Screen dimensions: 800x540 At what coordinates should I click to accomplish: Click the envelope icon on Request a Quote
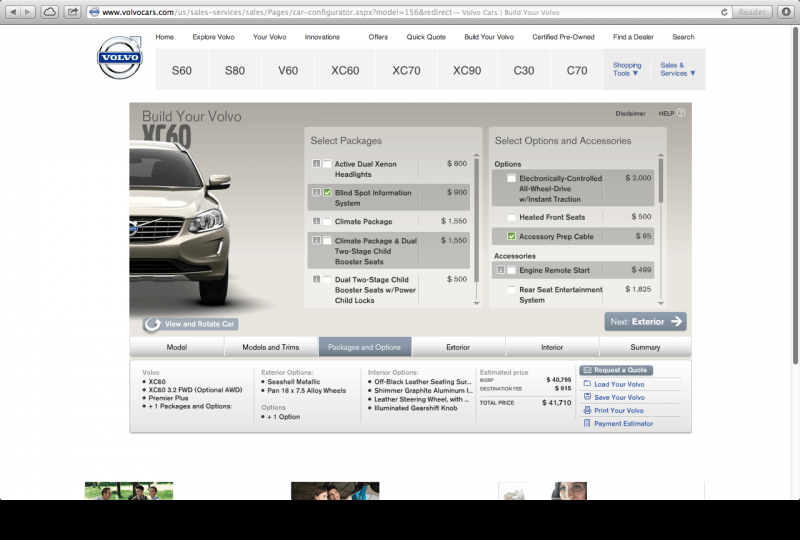pos(587,370)
